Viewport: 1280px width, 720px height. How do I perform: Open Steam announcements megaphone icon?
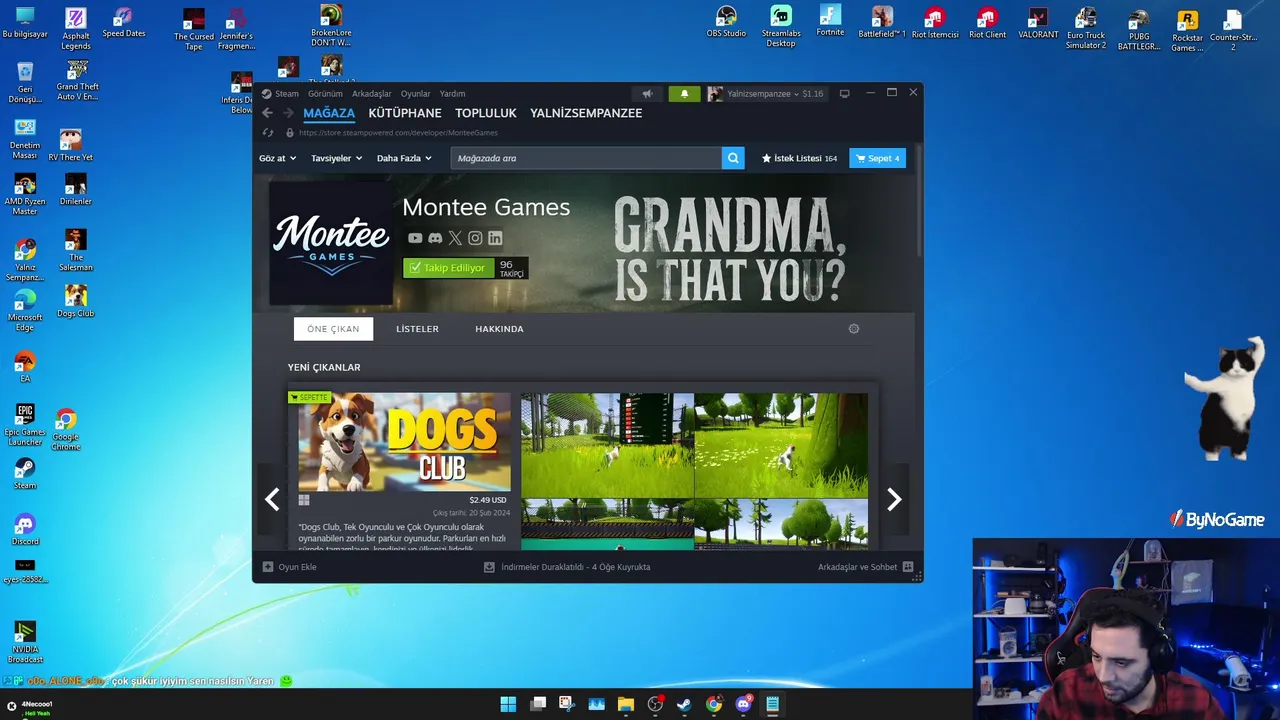tap(647, 93)
